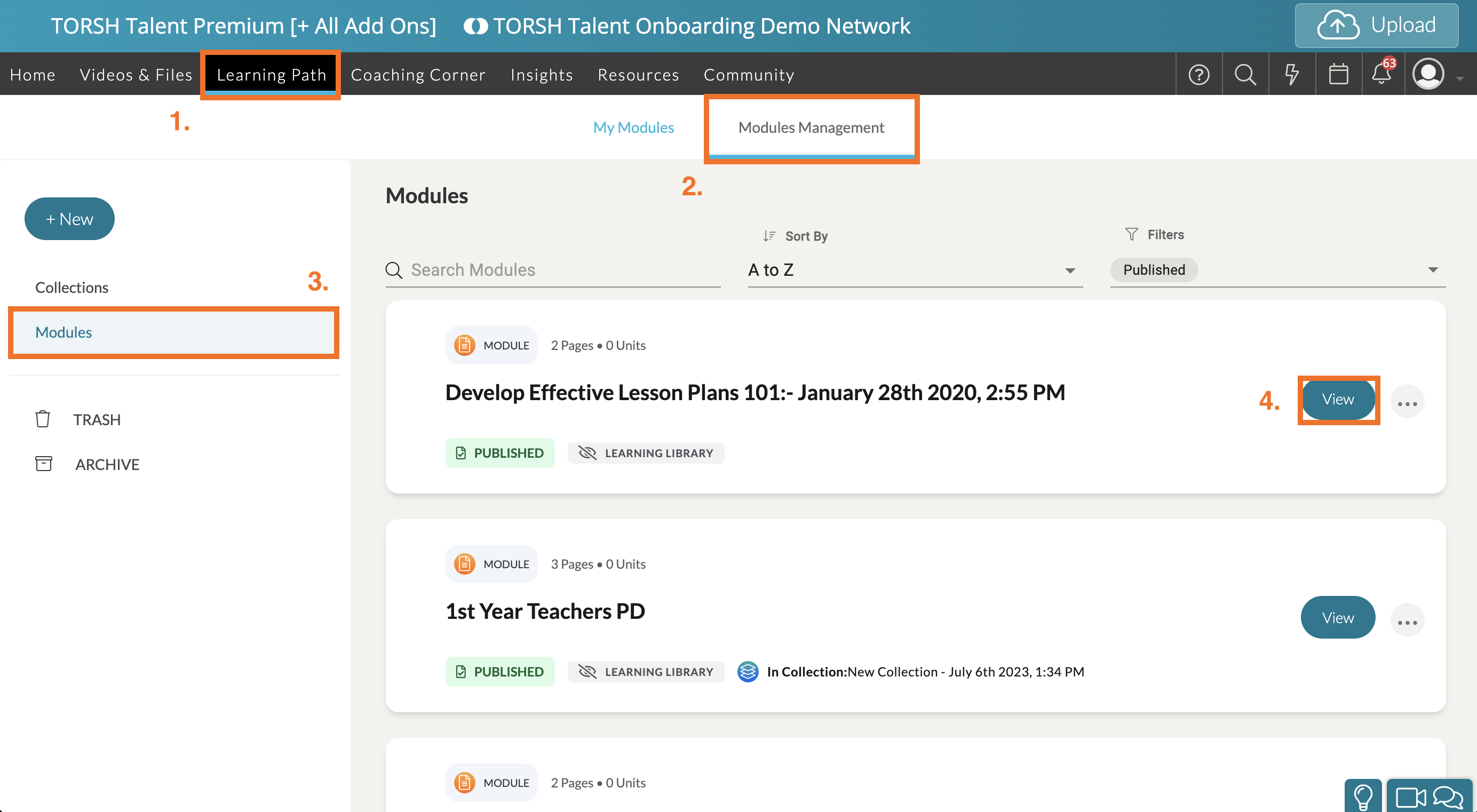Open the video chat support widget

pos(1429,797)
